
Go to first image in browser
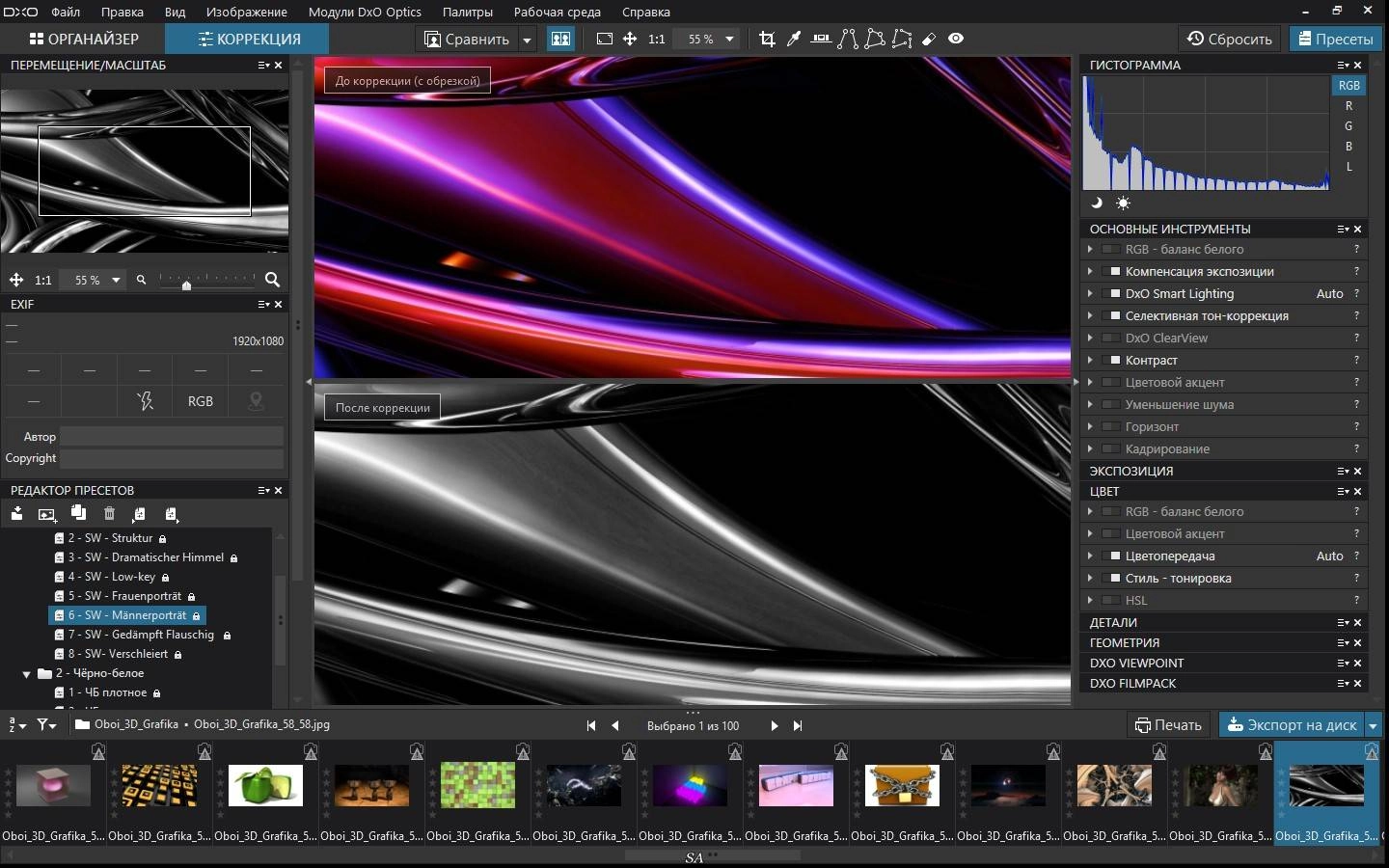(x=590, y=725)
